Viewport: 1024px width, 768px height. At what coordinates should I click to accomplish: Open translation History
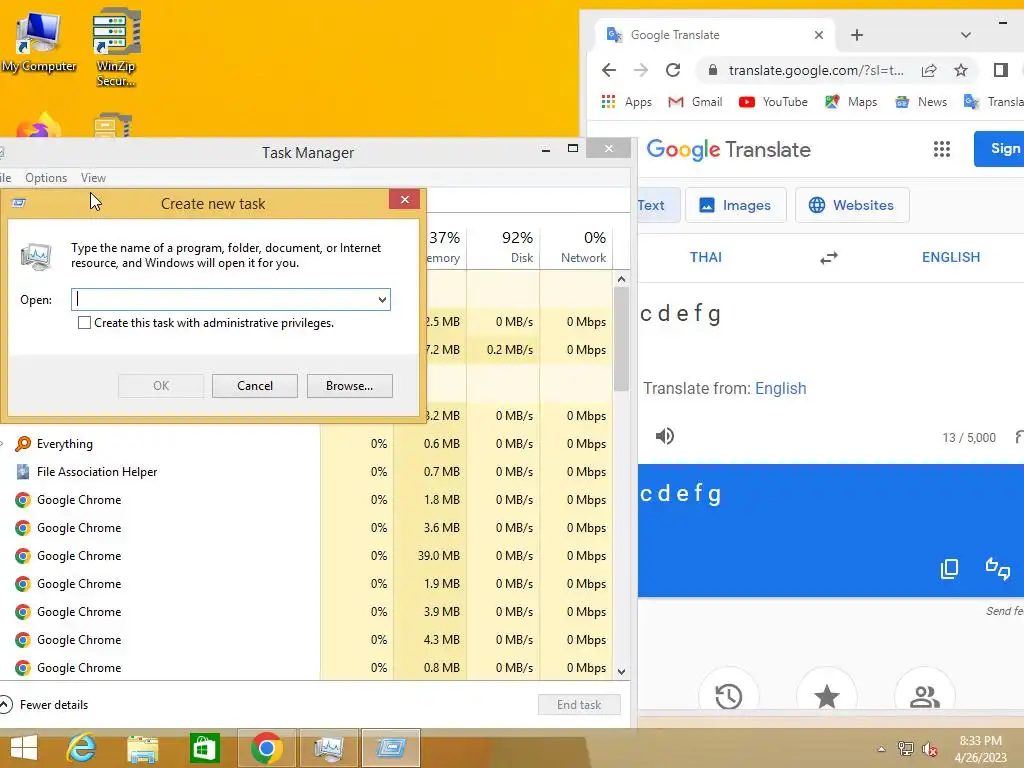click(x=729, y=696)
